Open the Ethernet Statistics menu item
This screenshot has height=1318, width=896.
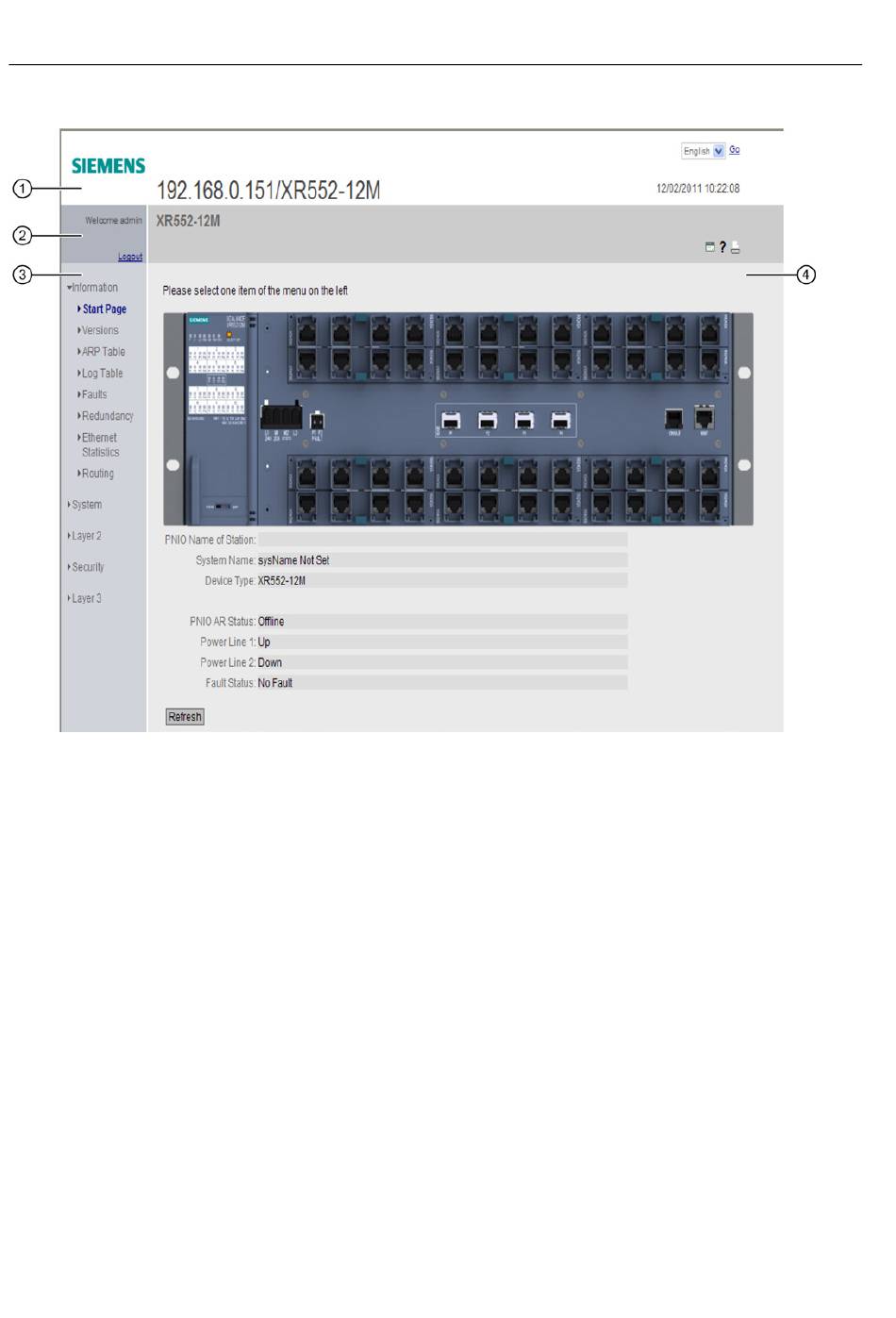coord(98,445)
